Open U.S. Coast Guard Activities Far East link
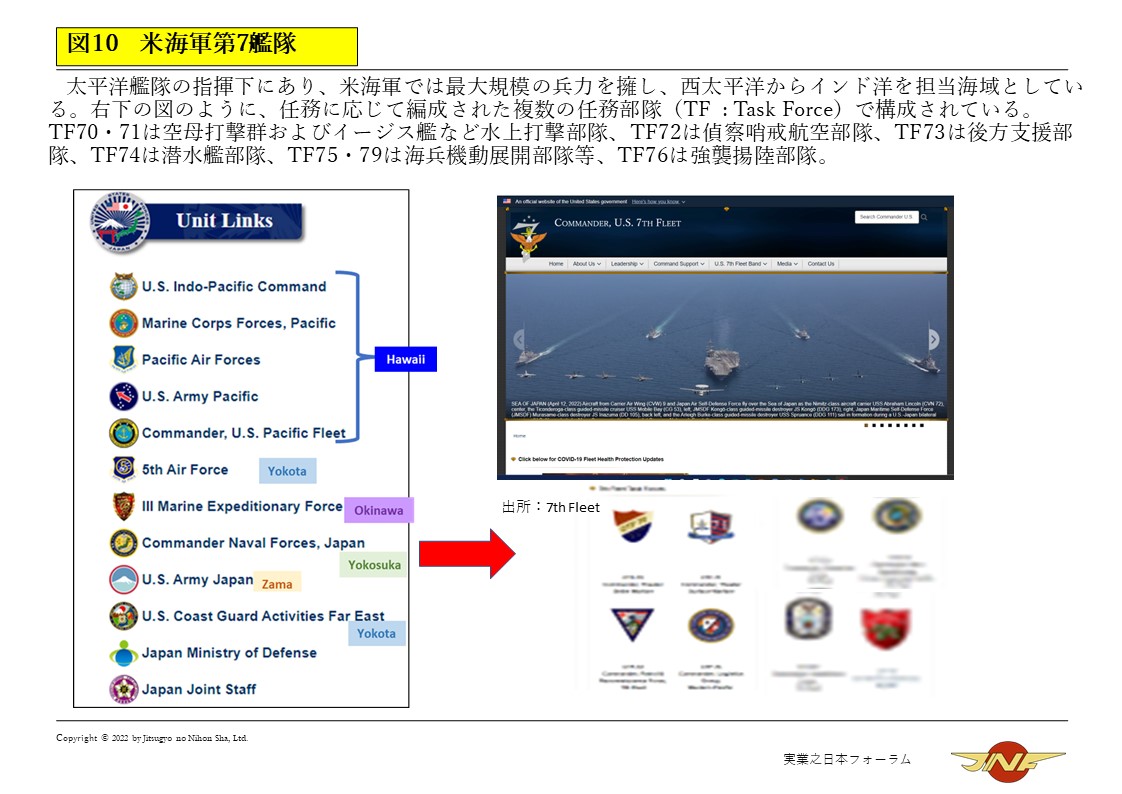1122x794 pixels. (263, 617)
